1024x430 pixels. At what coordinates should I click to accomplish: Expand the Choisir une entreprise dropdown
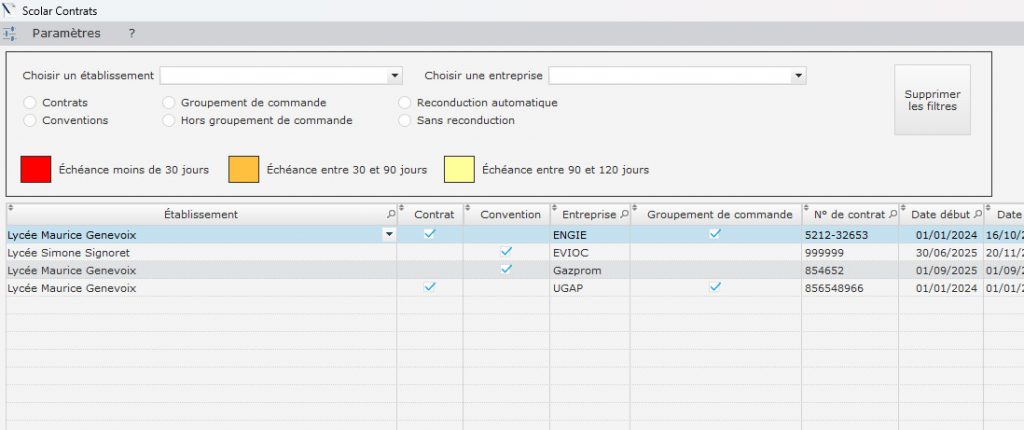(798, 75)
